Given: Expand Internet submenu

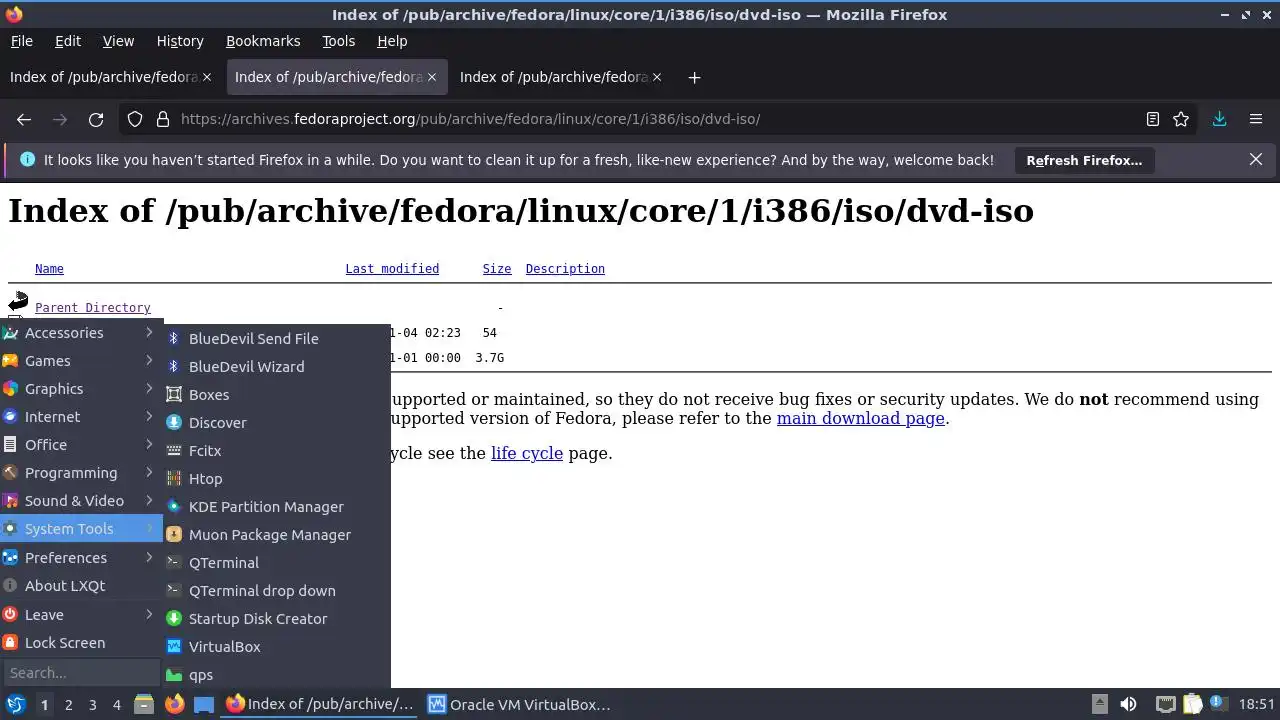Looking at the screenshot, I should click(x=81, y=417).
